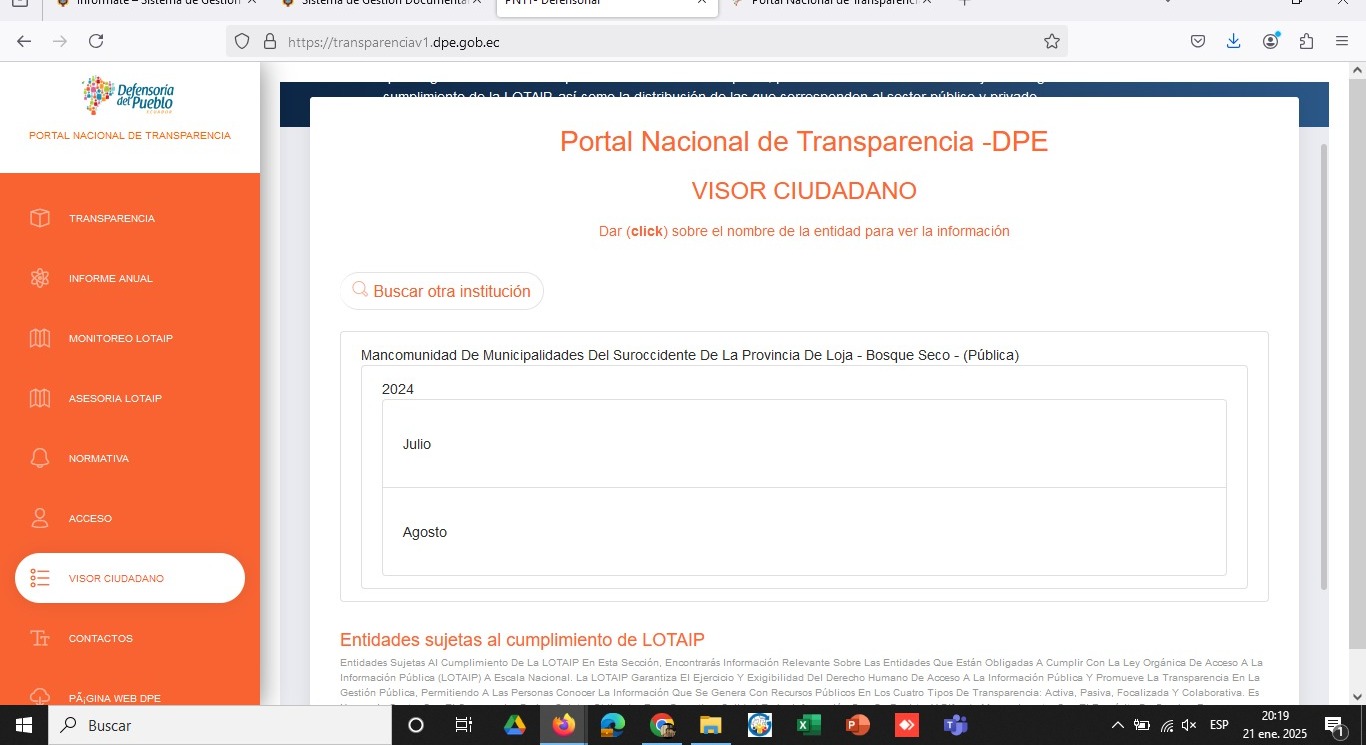The width and height of the screenshot is (1366, 745).
Task: Open Informe Anual sidebar icon
Action: [40, 278]
